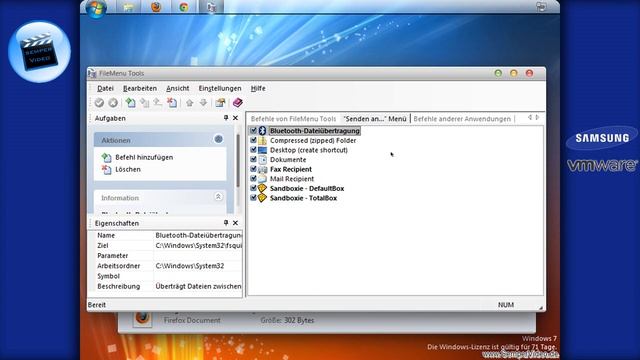The image size is (640, 360).
Task: Switch to Befehle von FileMenu Tools tab
Action: pyautogui.click(x=293, y=119)
